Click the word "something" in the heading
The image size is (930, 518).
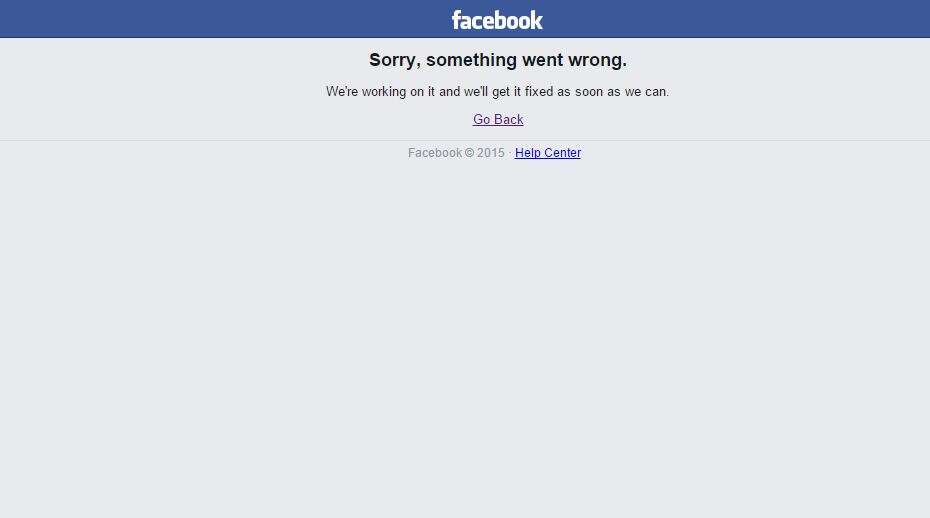click(x=472, y=61)
